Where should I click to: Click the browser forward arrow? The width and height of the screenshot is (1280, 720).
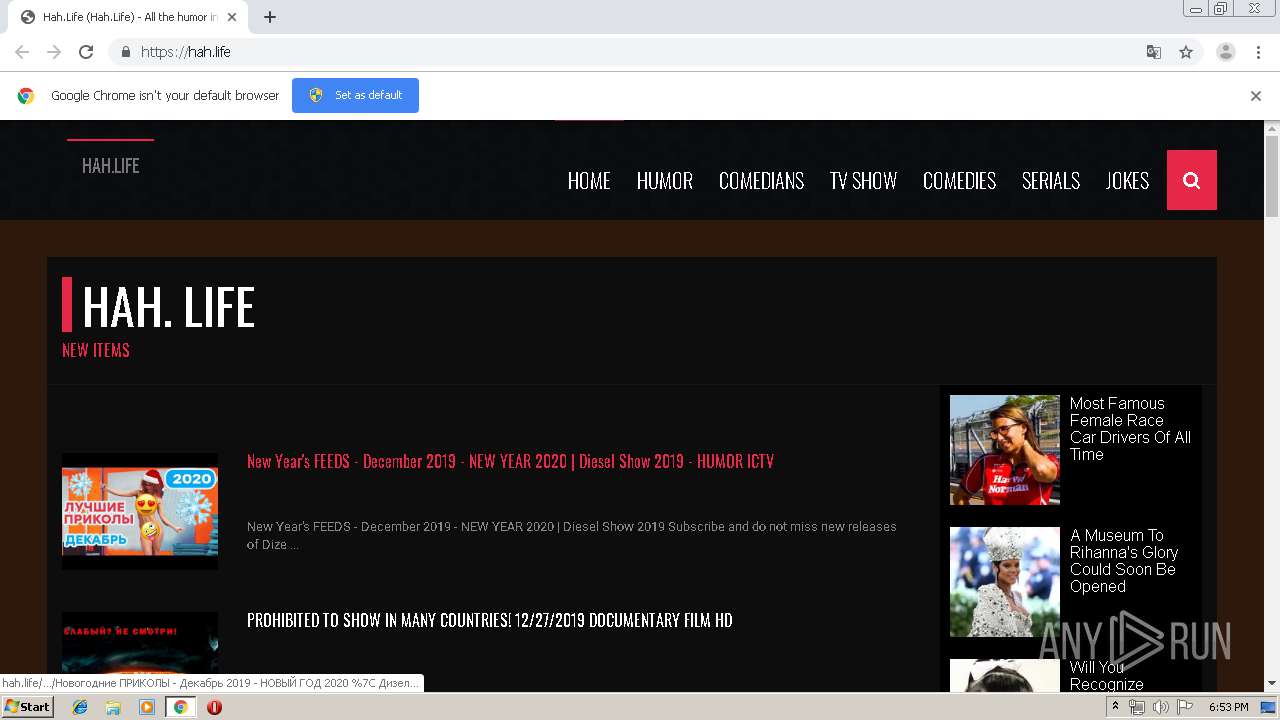click(x=54, y=52)
